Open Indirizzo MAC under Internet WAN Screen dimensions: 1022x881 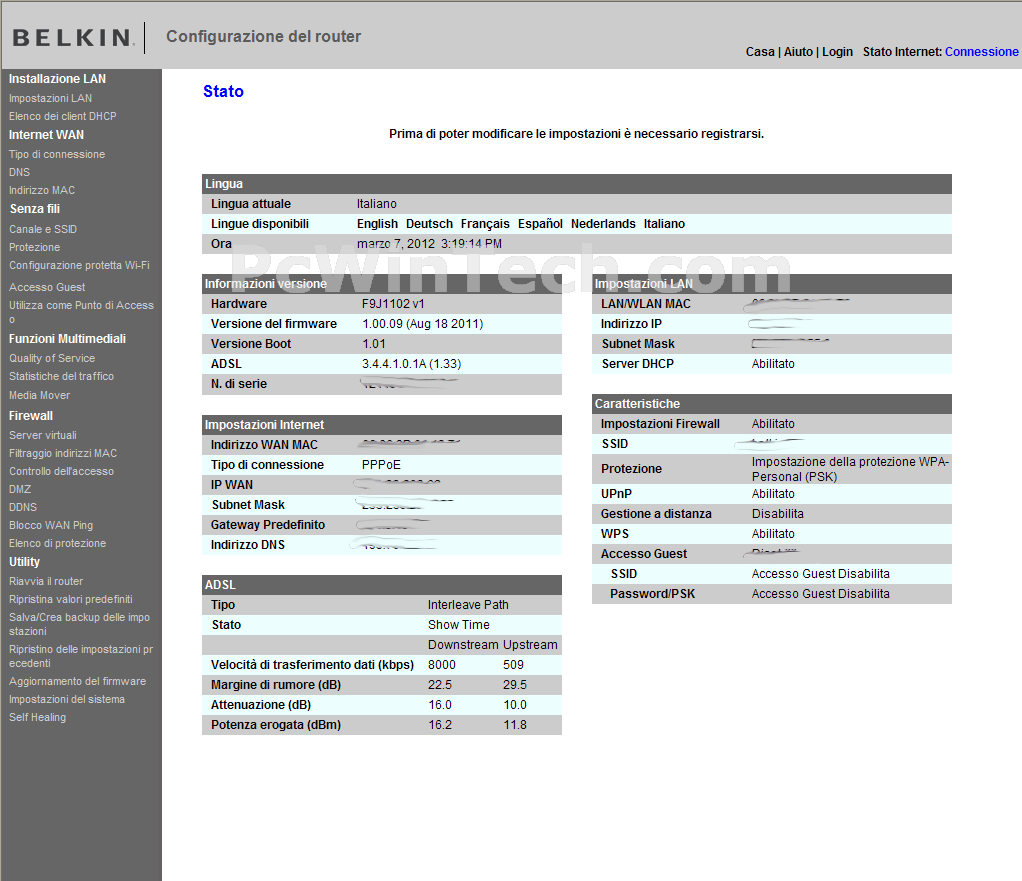coord(42,190)
